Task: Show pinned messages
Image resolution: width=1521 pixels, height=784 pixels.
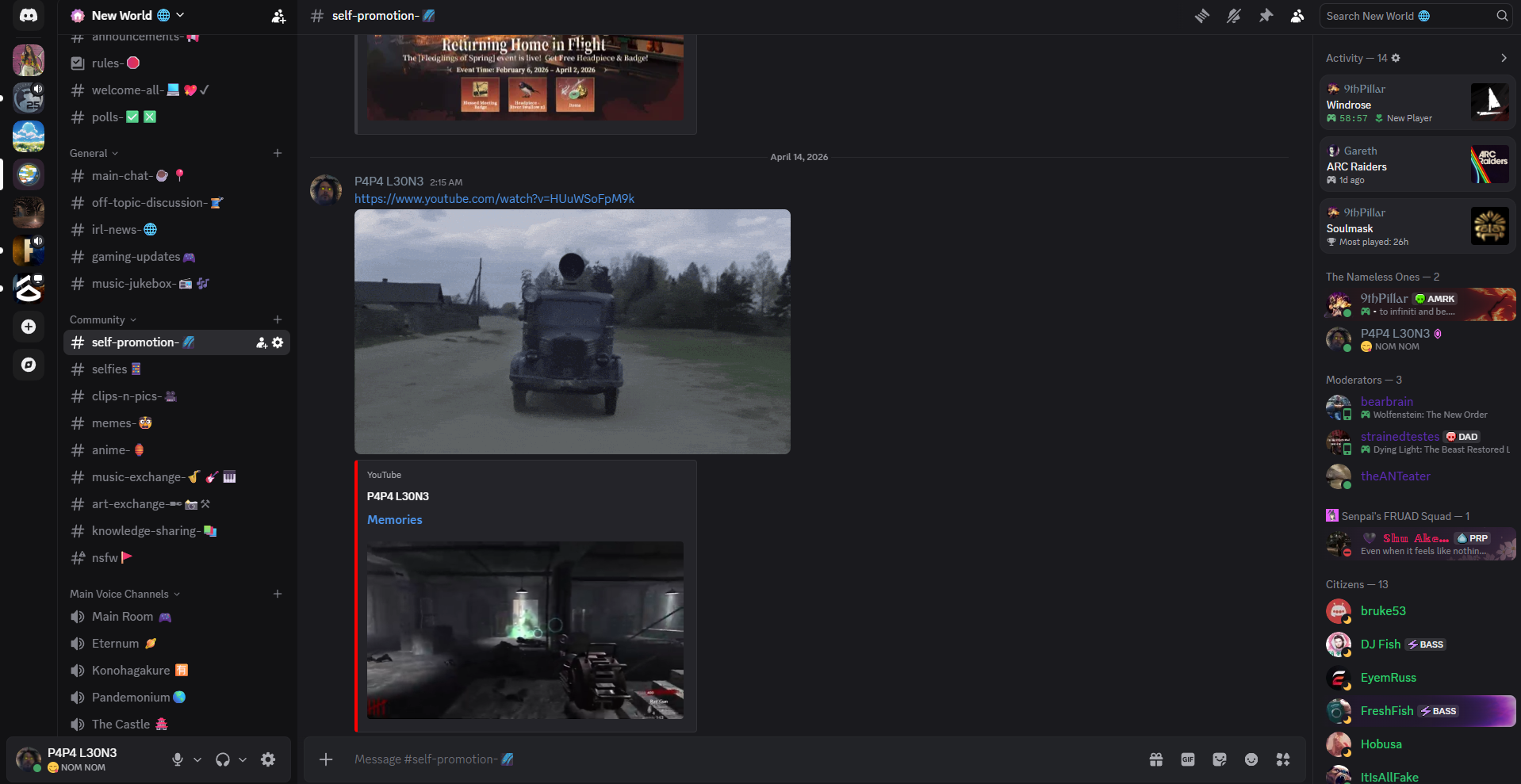Action: [1266, 16]
